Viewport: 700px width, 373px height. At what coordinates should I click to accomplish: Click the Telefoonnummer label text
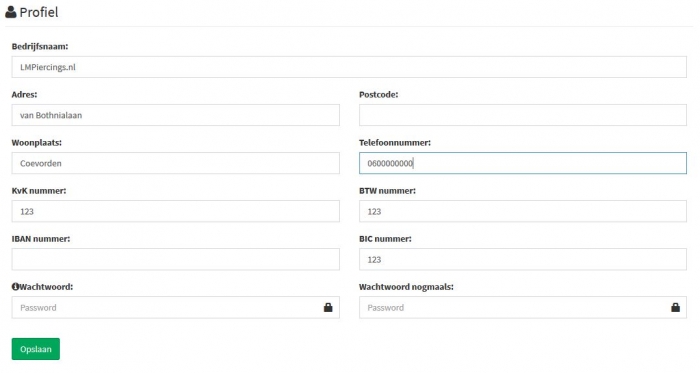coord(395,143)
